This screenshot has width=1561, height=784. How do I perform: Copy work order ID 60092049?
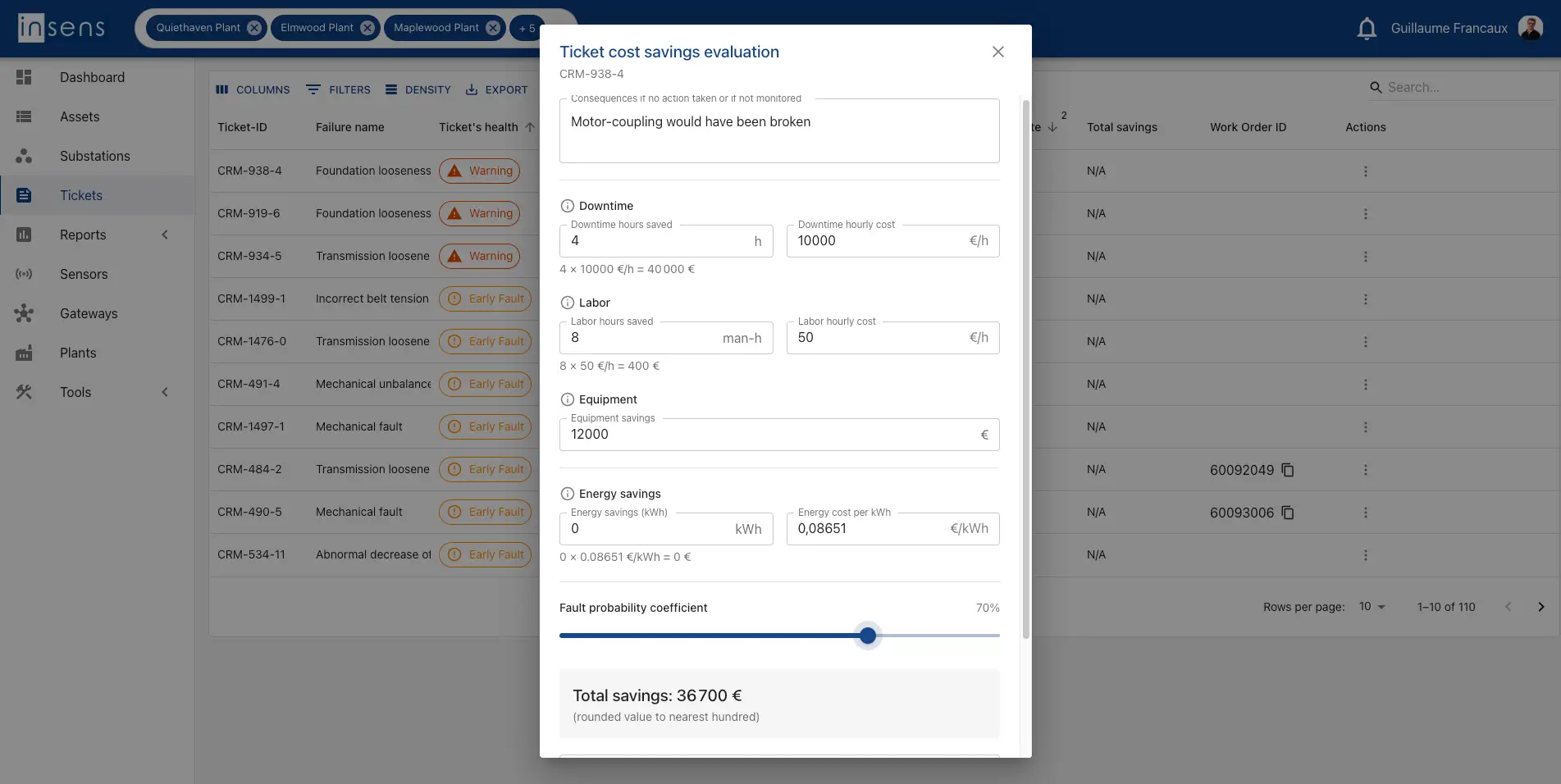tap(1288, 470)
